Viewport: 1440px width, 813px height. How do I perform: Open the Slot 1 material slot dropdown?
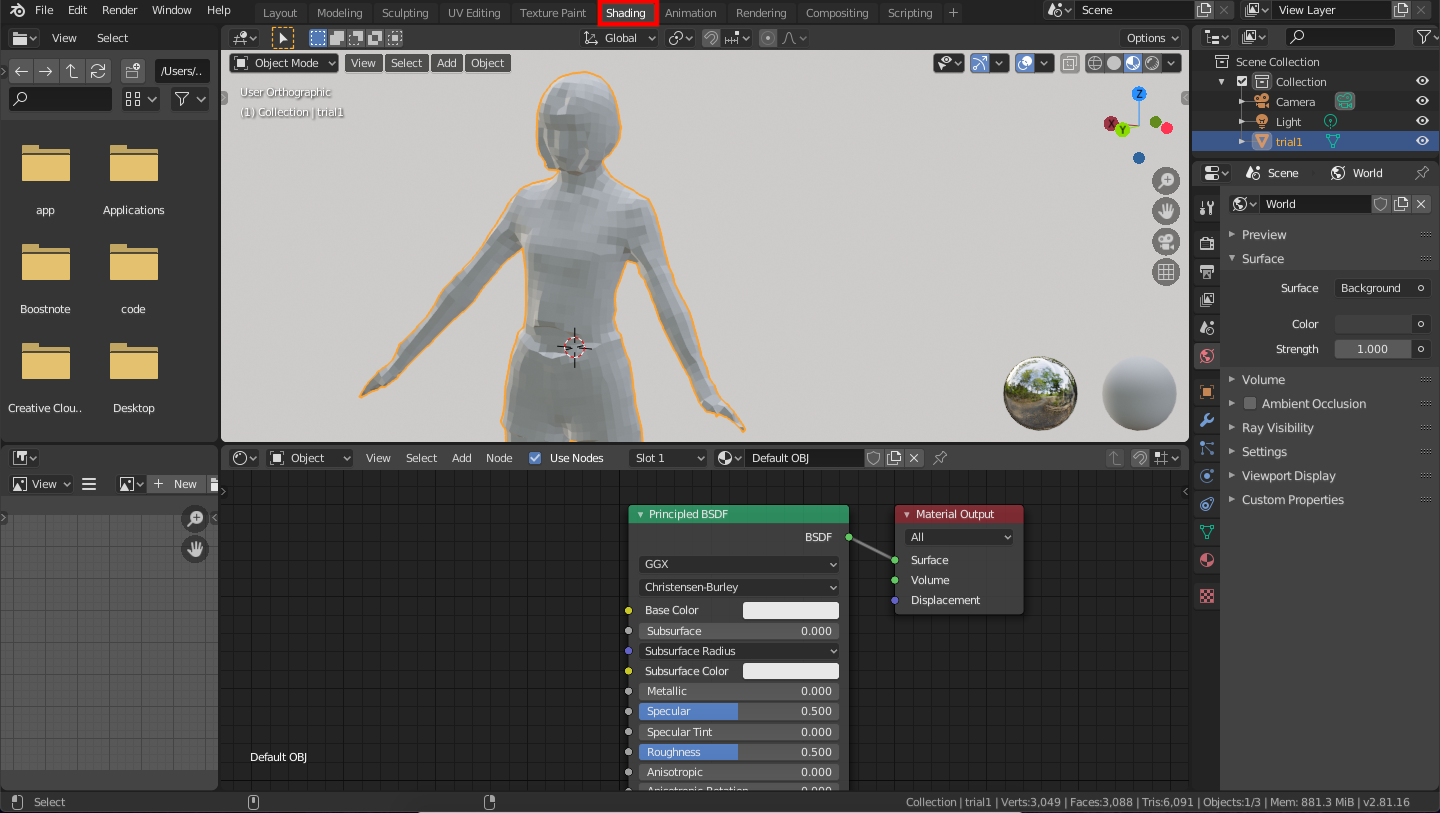click(669, 458)
